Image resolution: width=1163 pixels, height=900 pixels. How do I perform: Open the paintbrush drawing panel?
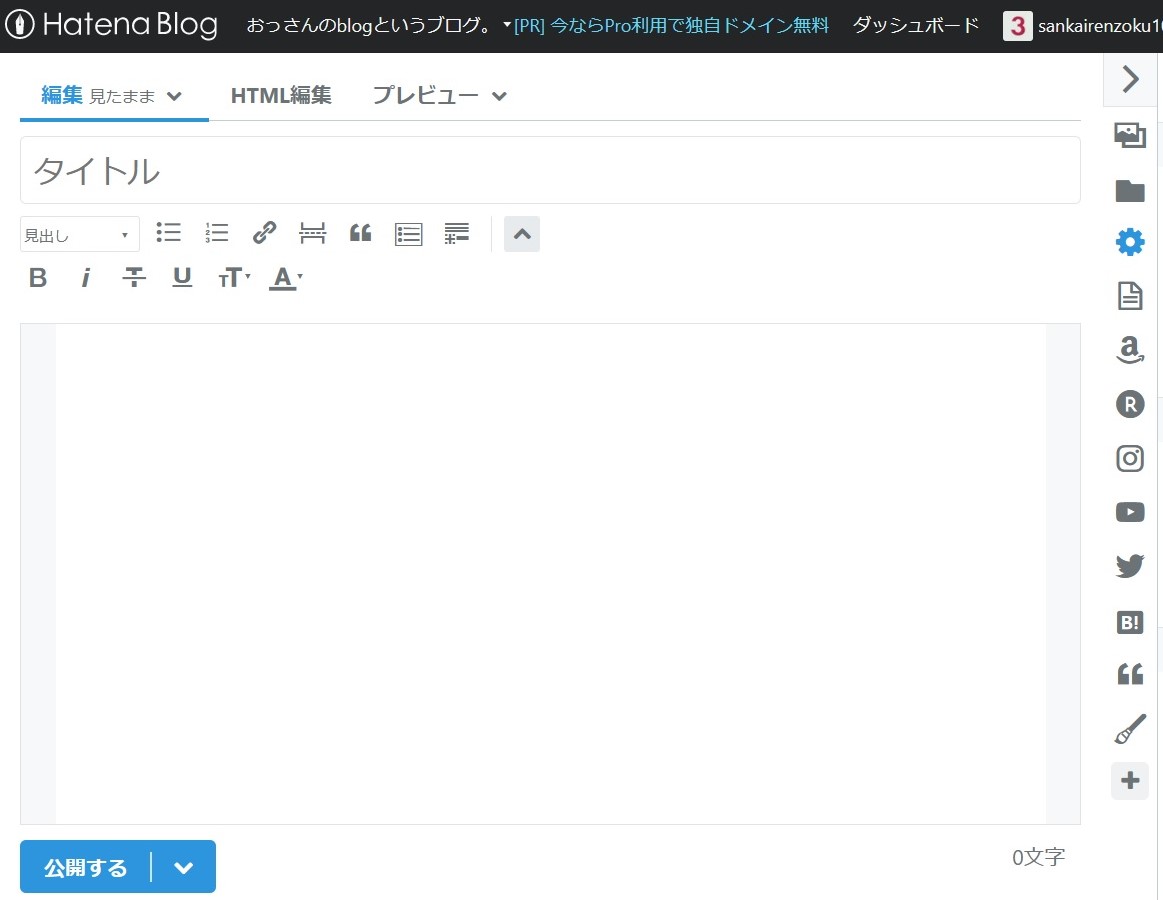point(1130,729)
